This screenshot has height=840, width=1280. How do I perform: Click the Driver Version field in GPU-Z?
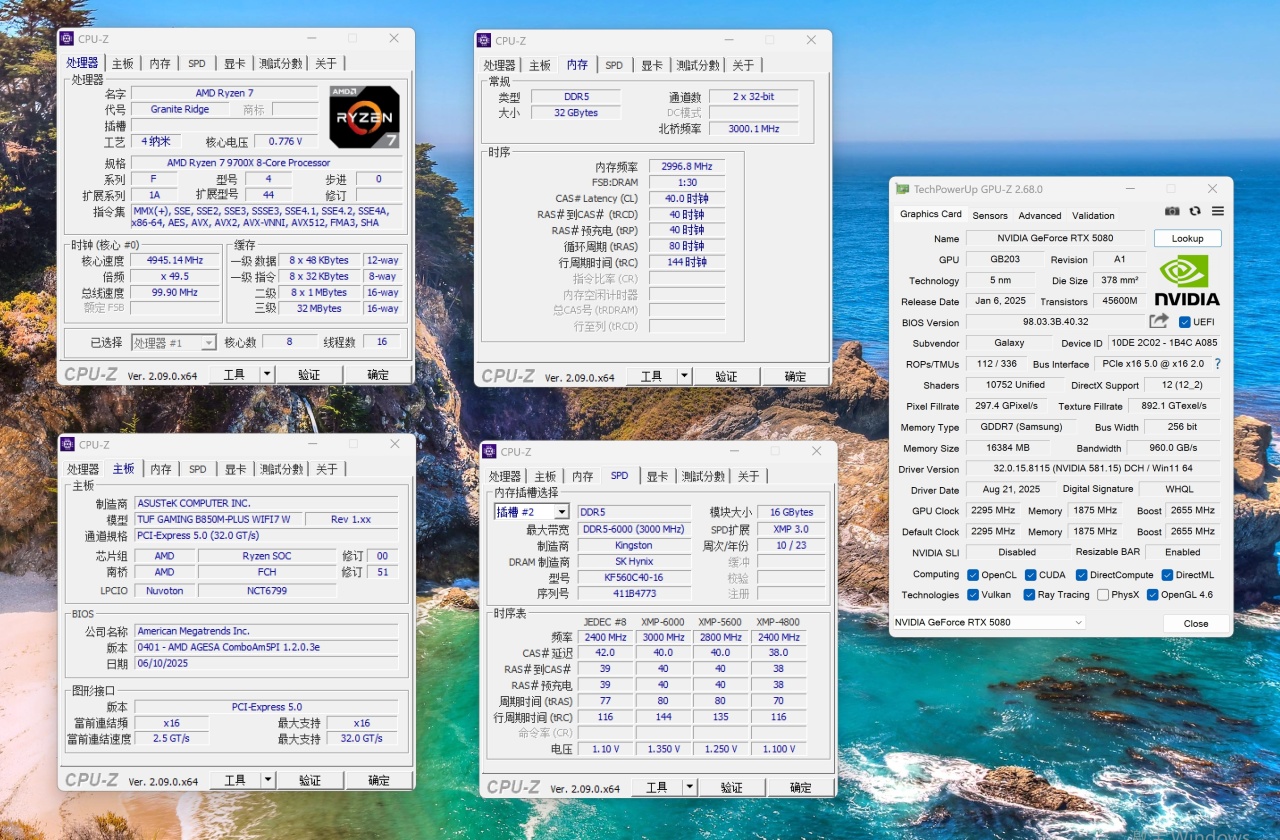pyautogui.click(x=1093, y=469)
